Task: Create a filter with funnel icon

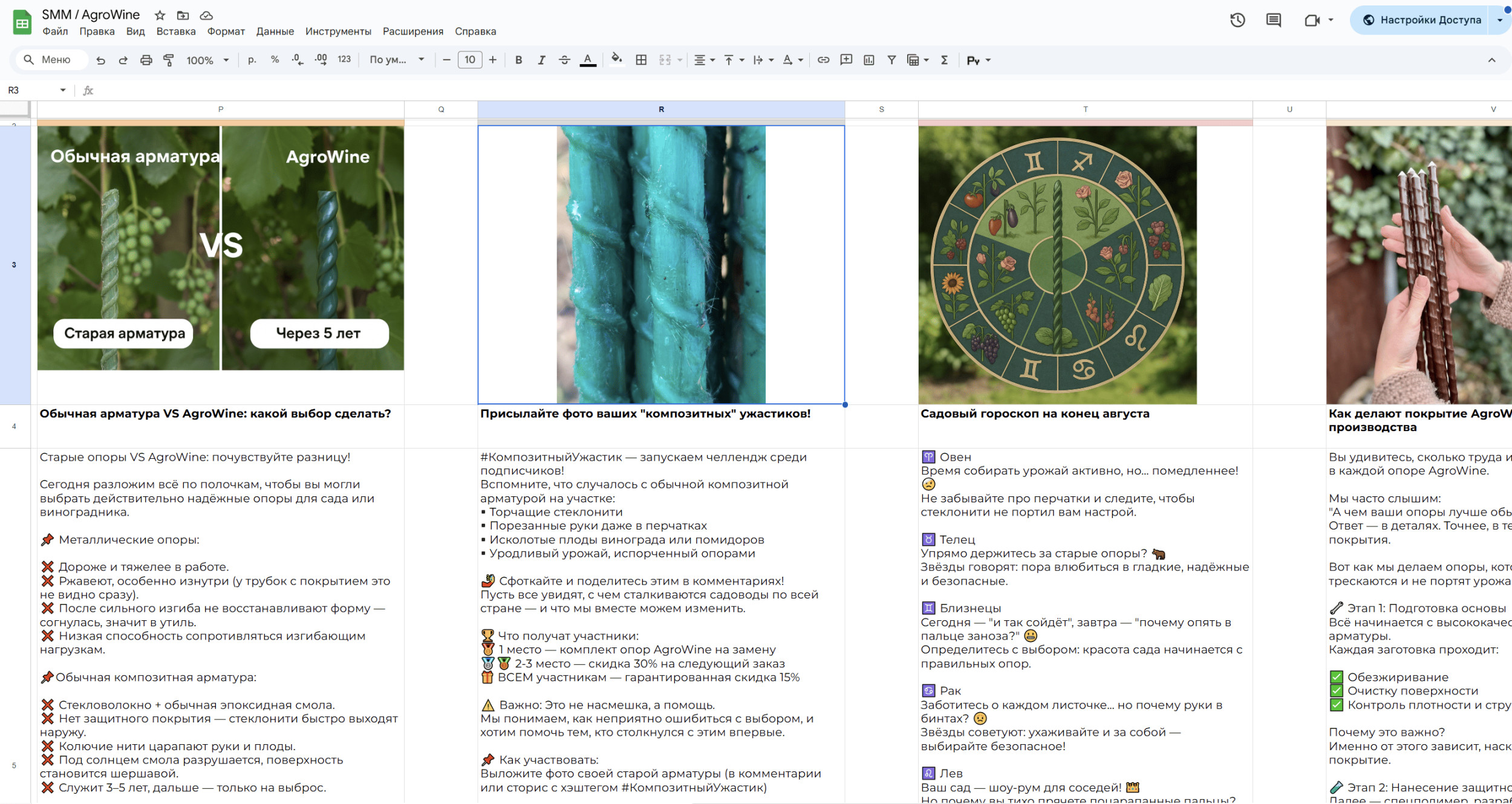Action: tap(891, 60)
